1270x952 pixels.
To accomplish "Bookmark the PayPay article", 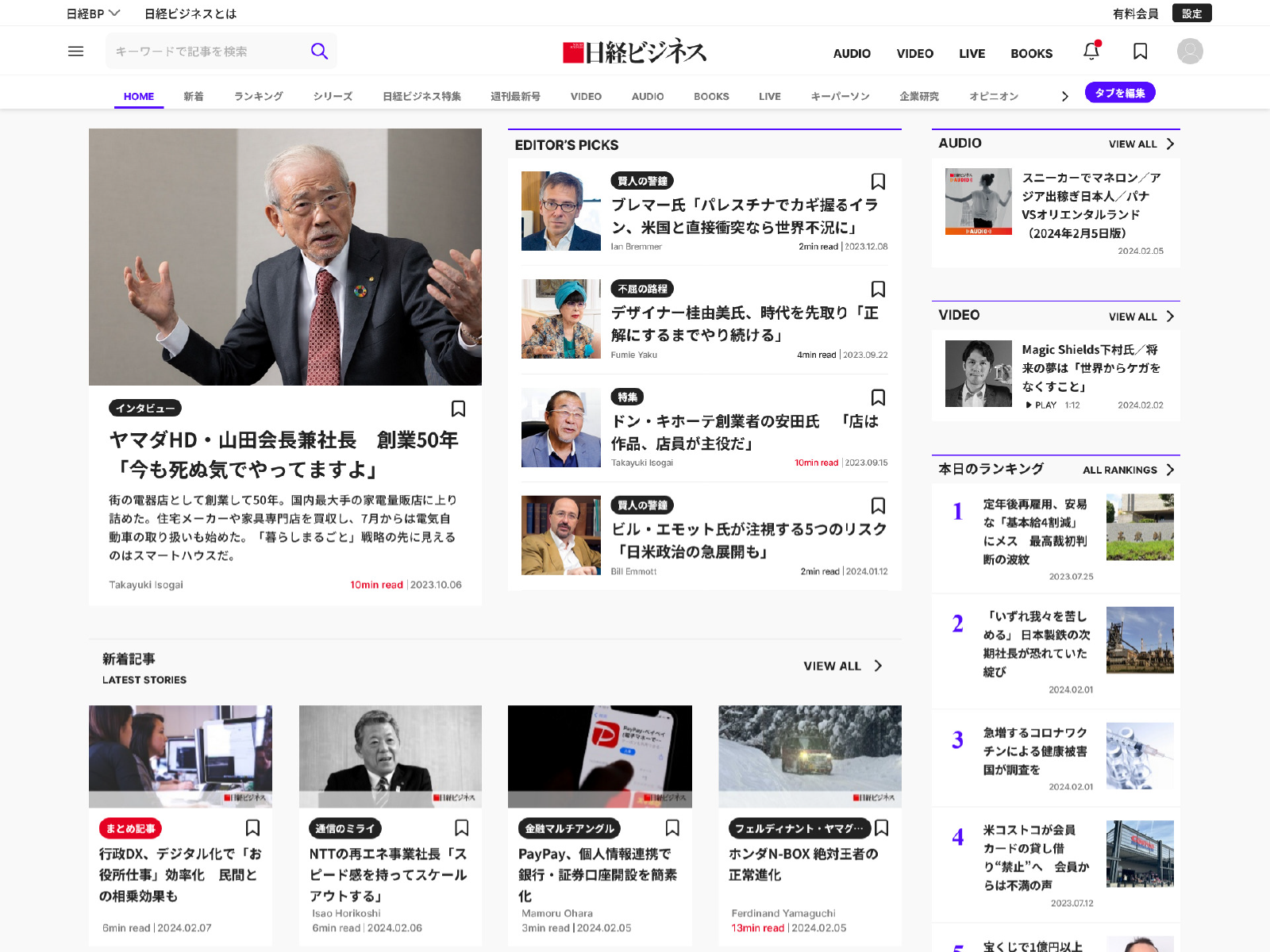I will coord(672,828).
